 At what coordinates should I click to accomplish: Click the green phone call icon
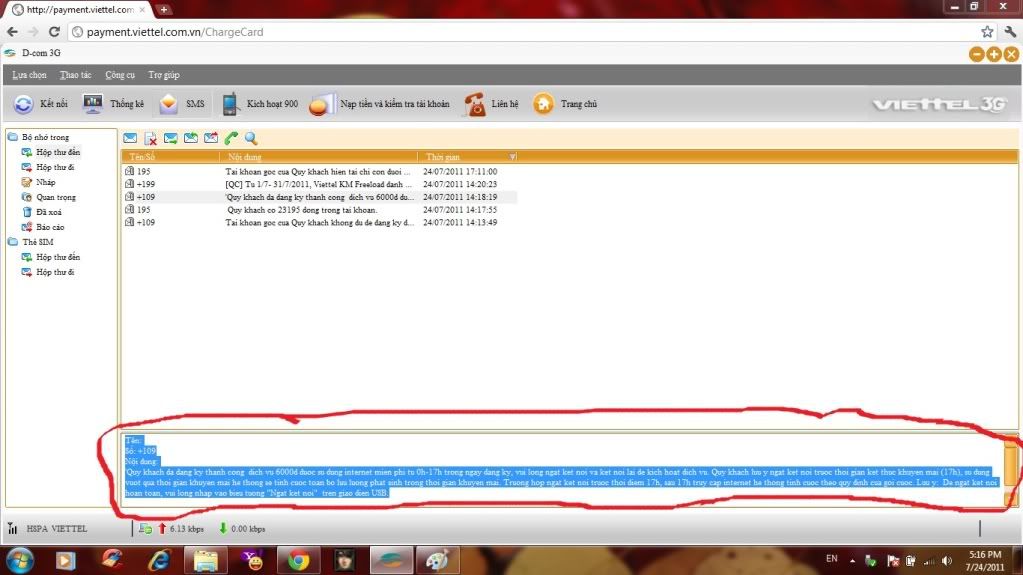pos(231,139)
